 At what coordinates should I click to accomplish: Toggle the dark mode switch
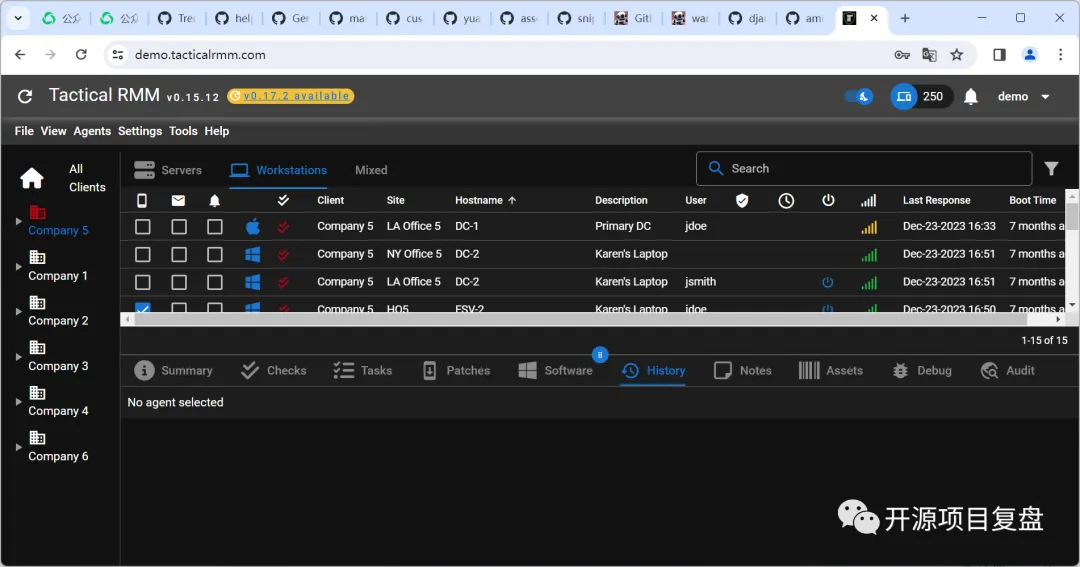[x=858, y=97]
